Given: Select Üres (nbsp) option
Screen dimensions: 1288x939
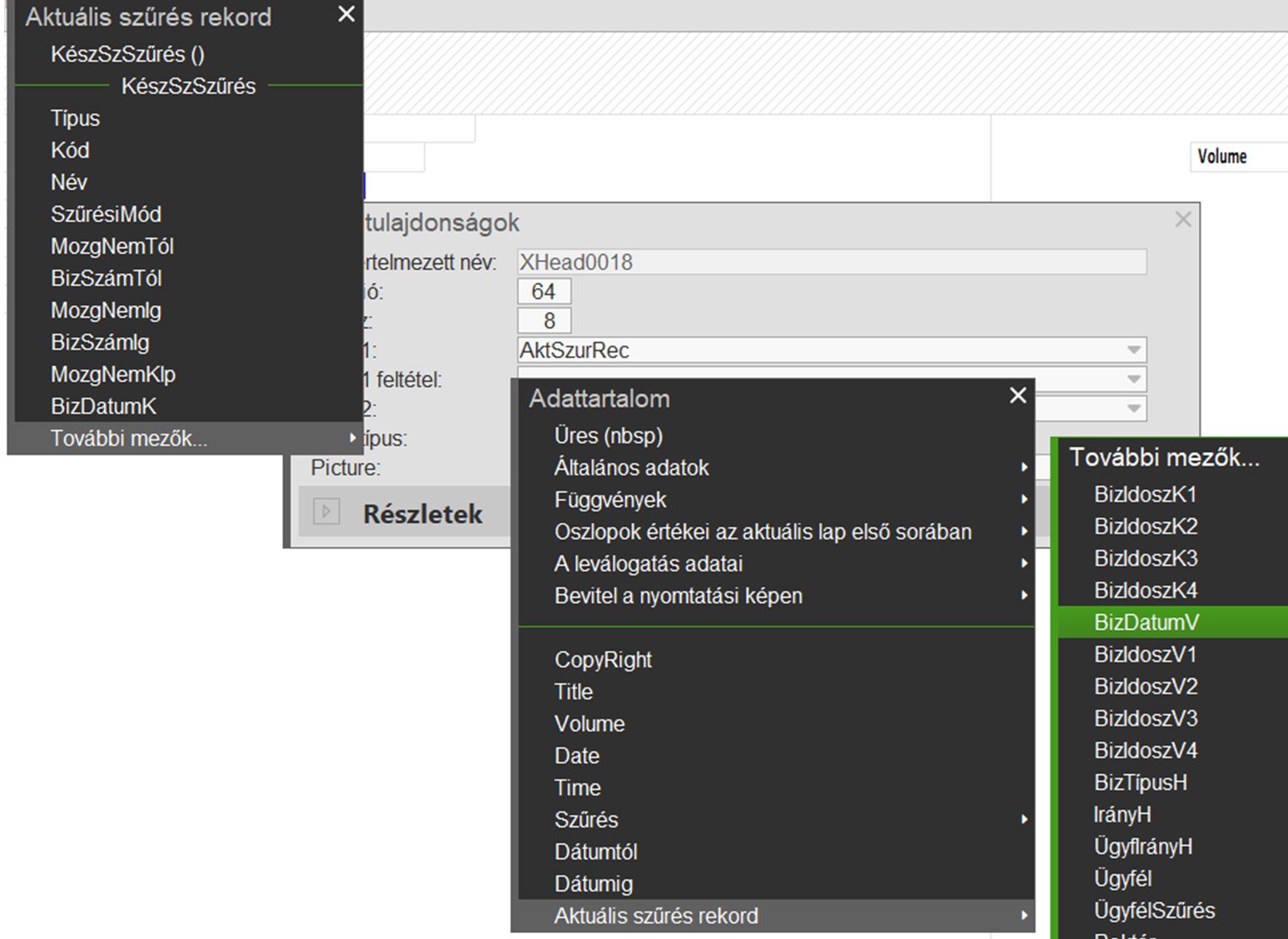Looking at the screenshot, I should pyautogui.click(x=609, y=435).
